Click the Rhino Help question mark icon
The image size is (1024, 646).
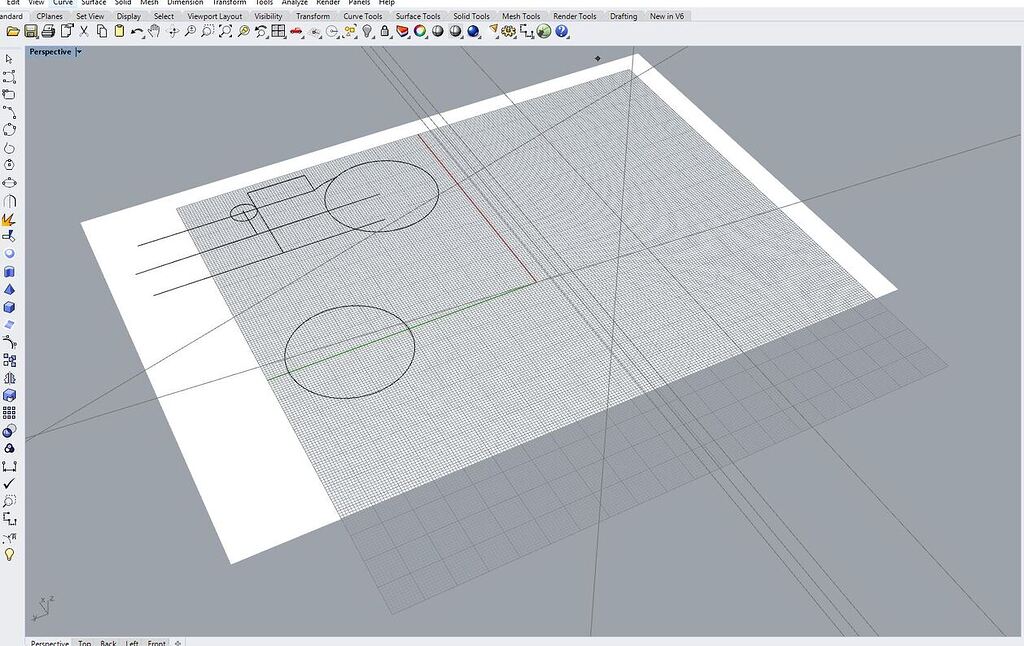coord(561,31)
